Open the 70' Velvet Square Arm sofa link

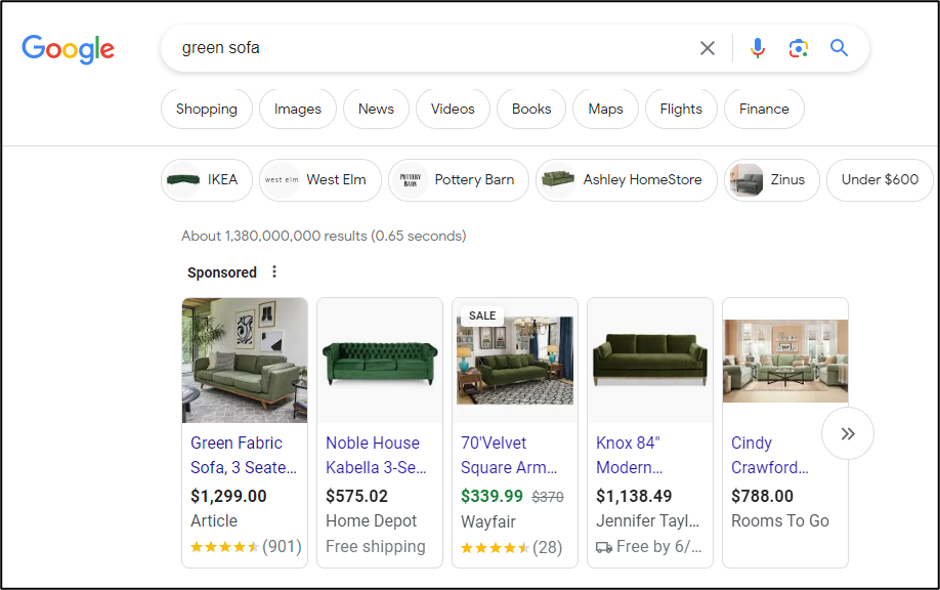(509, 455)
